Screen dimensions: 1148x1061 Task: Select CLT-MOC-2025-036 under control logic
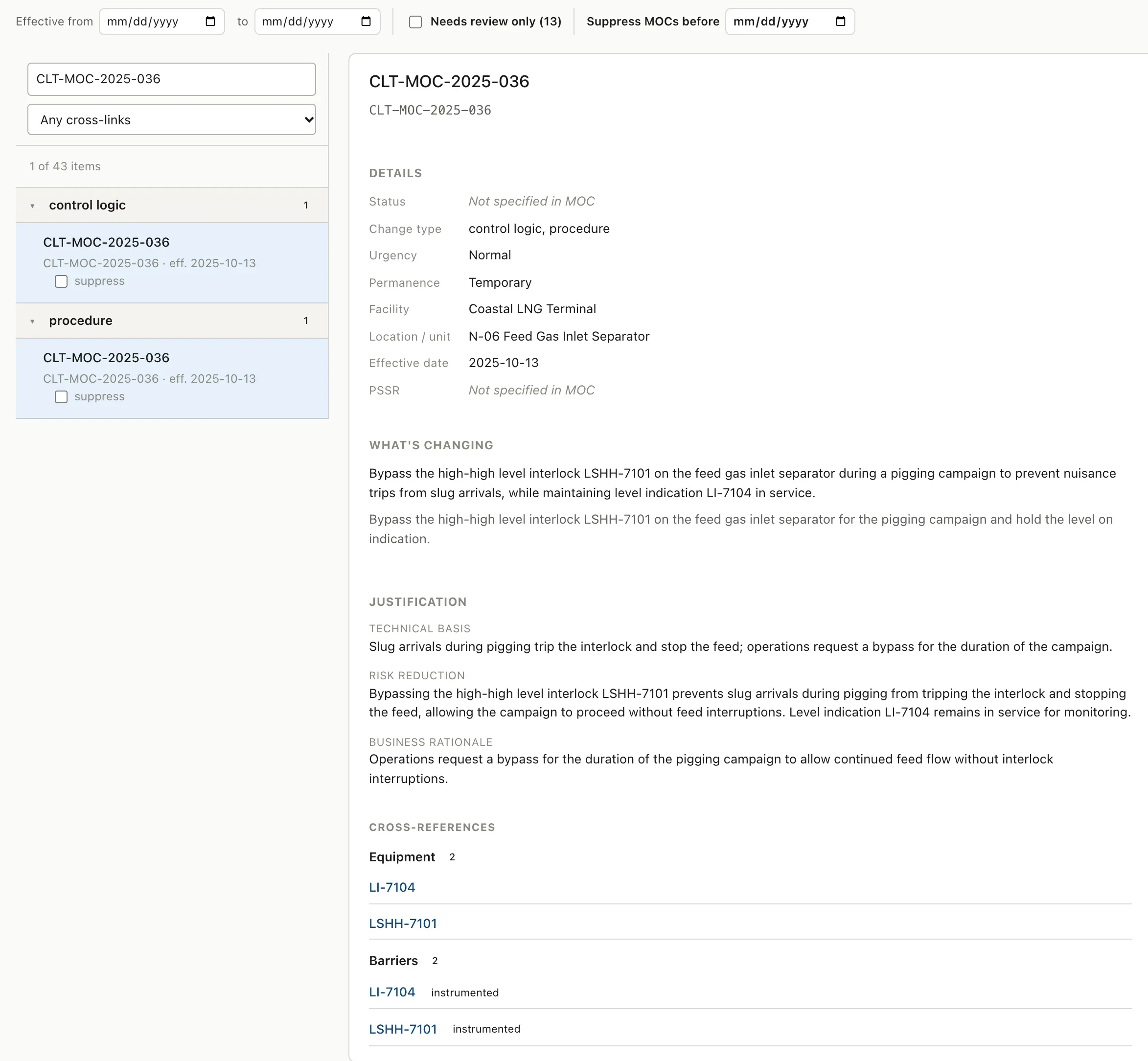[x=172, y=263]
